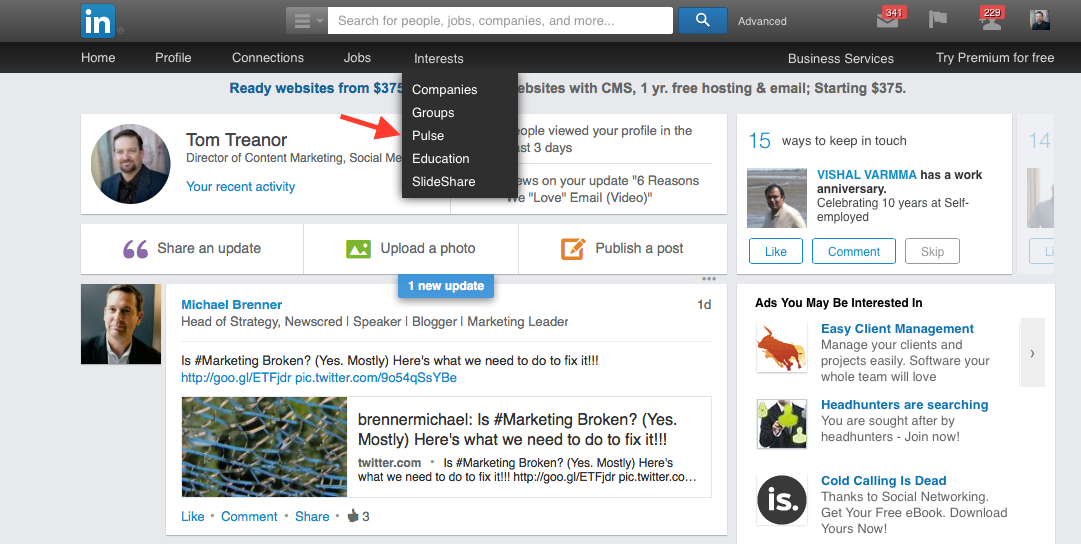Click the blue magnifier search button
This screenshot has height=544, width=1081.
coord(703,21)
